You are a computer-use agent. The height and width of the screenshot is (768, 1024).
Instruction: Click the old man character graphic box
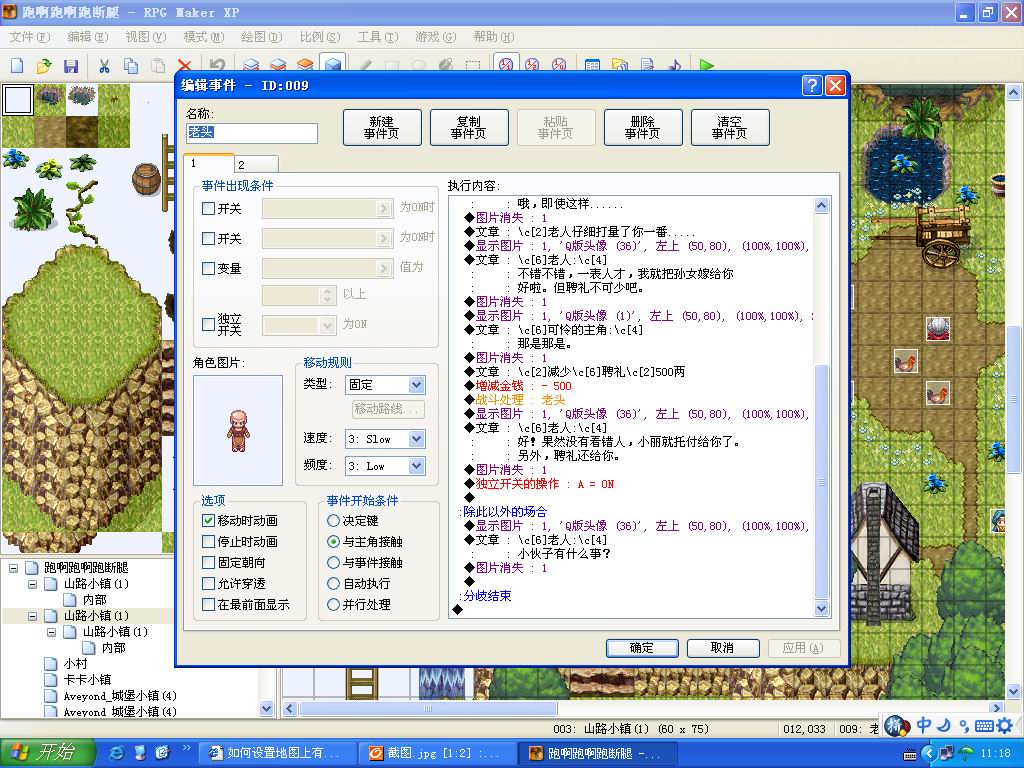pos(238,430)
